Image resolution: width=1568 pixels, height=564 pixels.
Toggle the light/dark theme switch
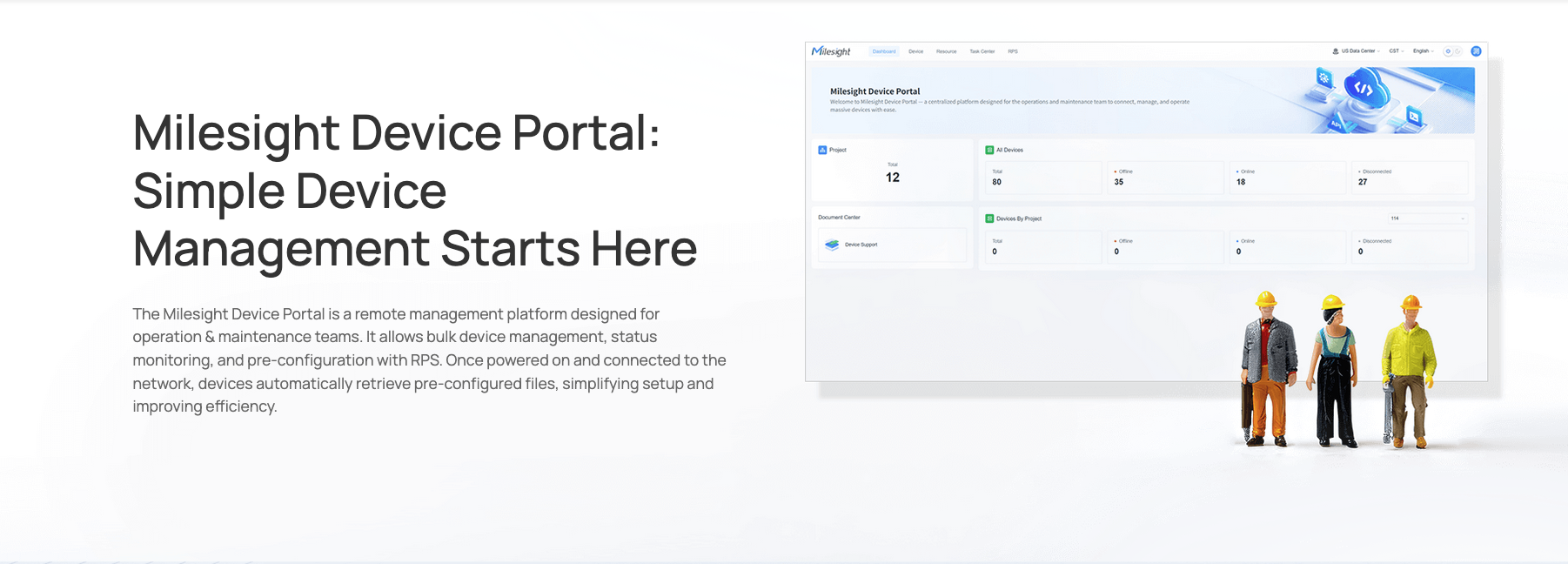tap(1452, 51)
